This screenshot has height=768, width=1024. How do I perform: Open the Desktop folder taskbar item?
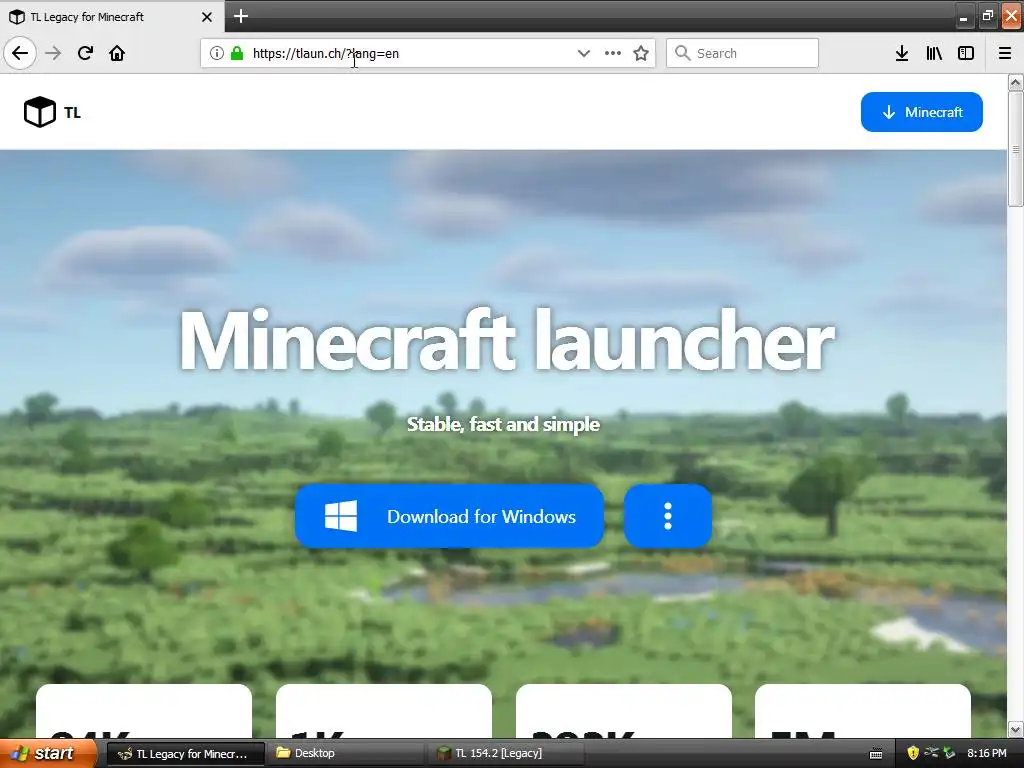click(x=345, y=754)
